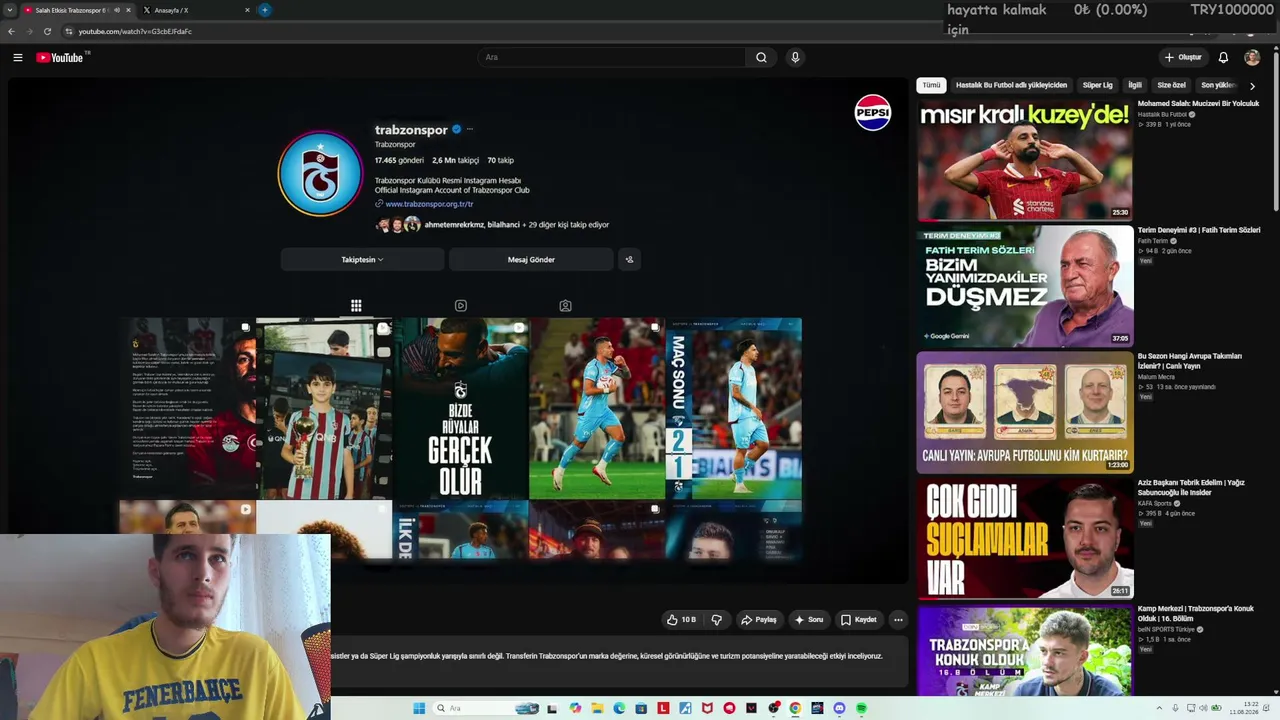Select the Tümü filter chip

tap(931, 86)
